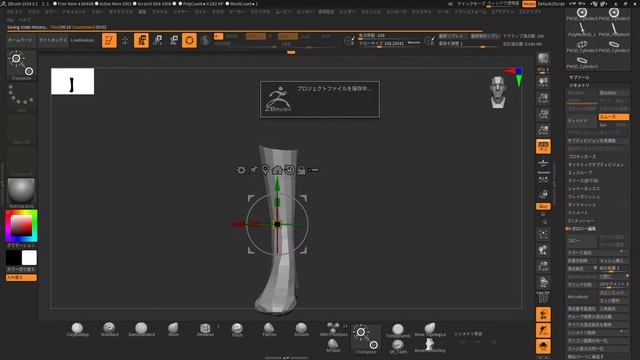Toggle the Ghost transparency button
The width and height of the screenshot is (640, 360).
click(543, 330)
